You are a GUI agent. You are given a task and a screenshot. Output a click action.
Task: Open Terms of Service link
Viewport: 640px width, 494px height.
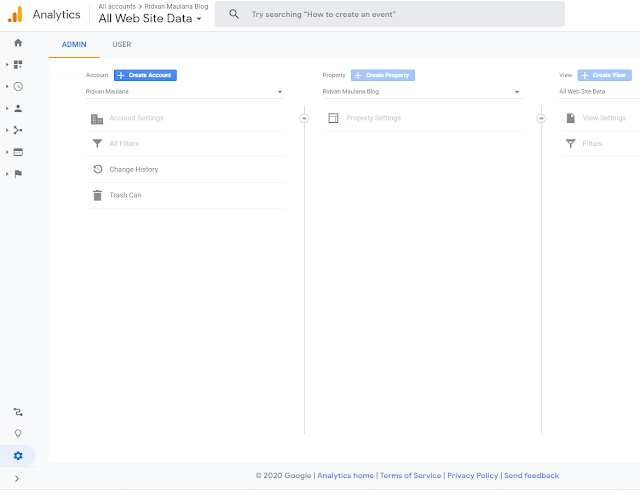coord(410,476)
